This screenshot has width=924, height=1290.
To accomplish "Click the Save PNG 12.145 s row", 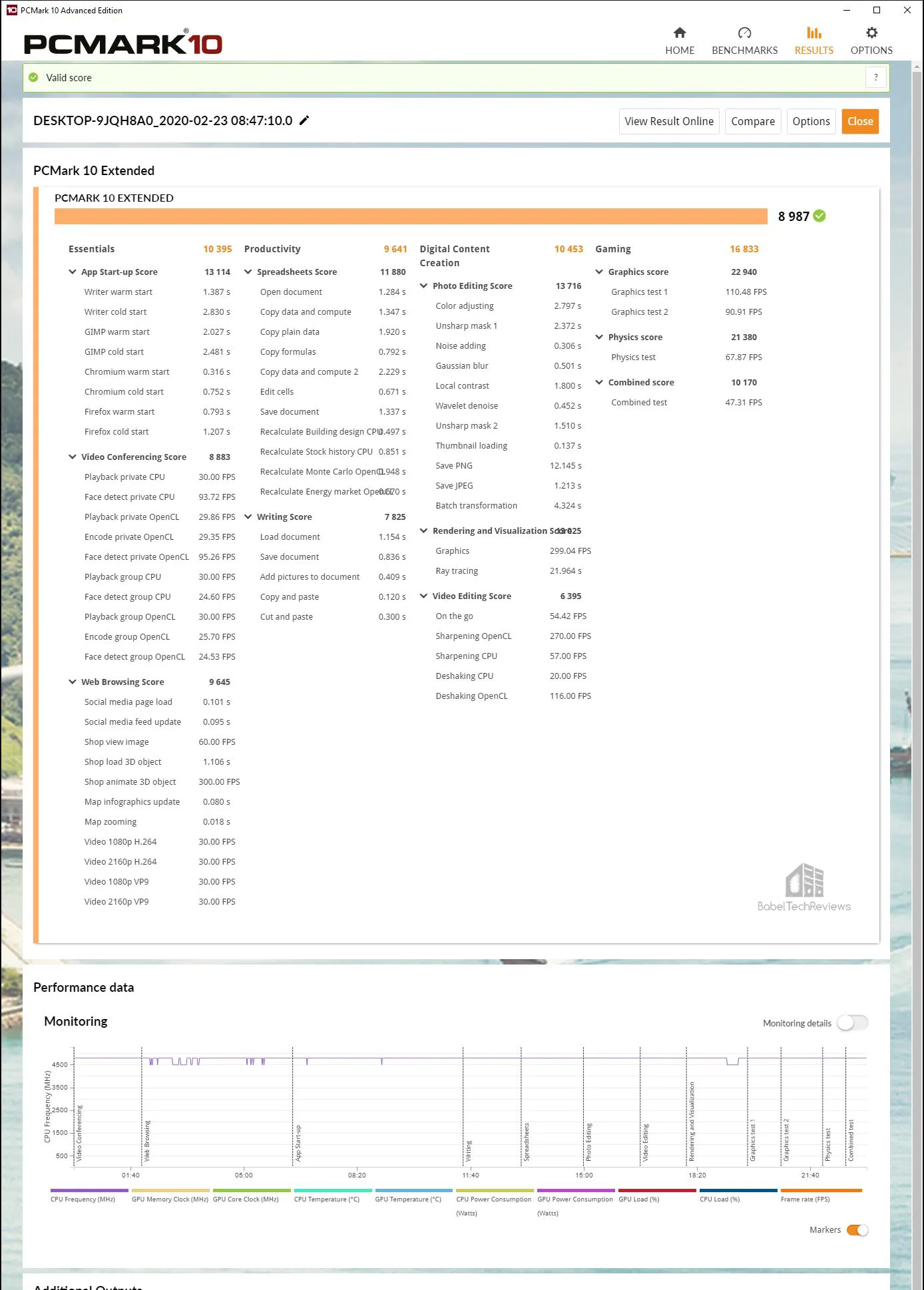I will (x=509, y=465).
